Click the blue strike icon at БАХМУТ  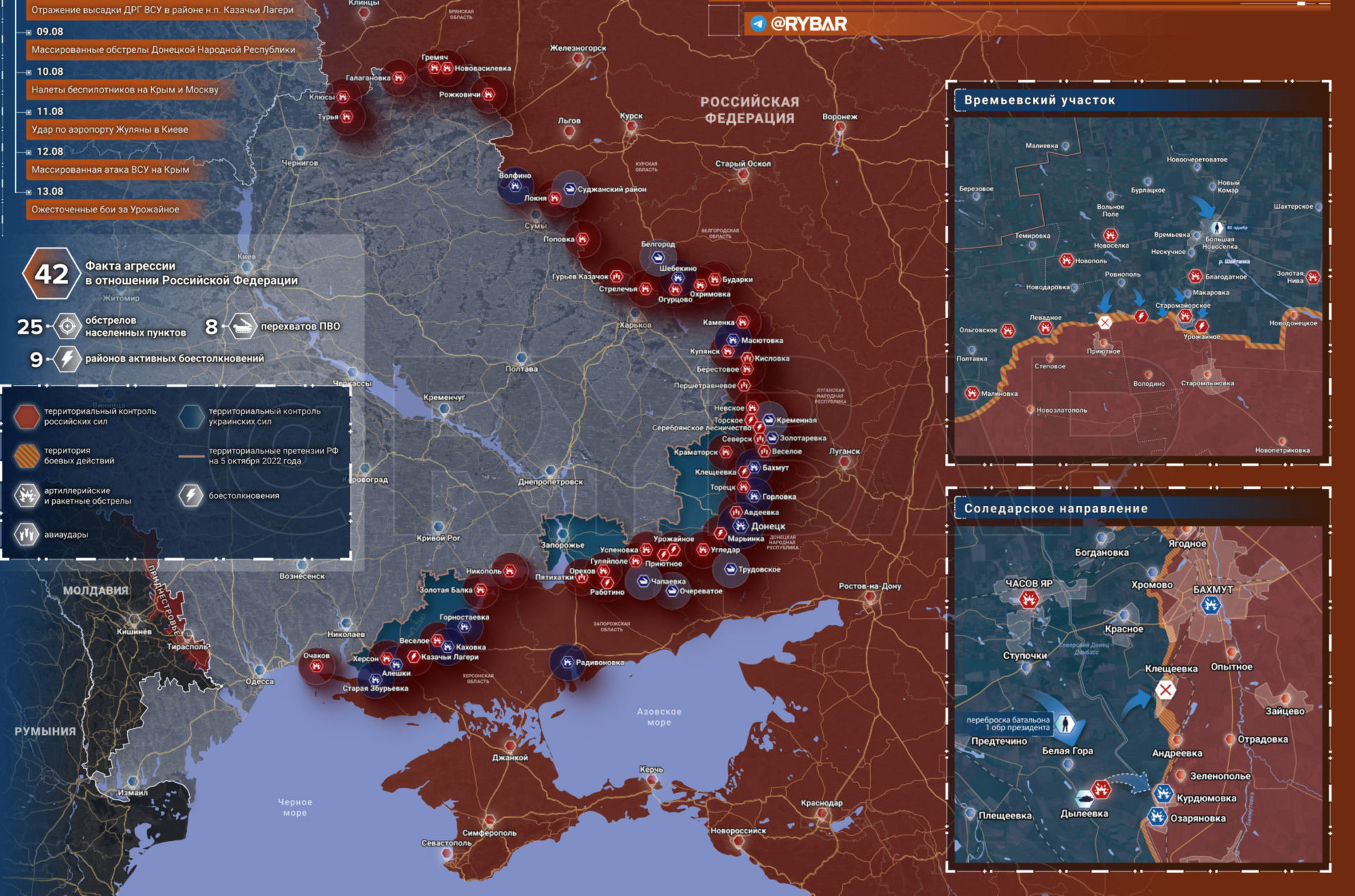1211,605
